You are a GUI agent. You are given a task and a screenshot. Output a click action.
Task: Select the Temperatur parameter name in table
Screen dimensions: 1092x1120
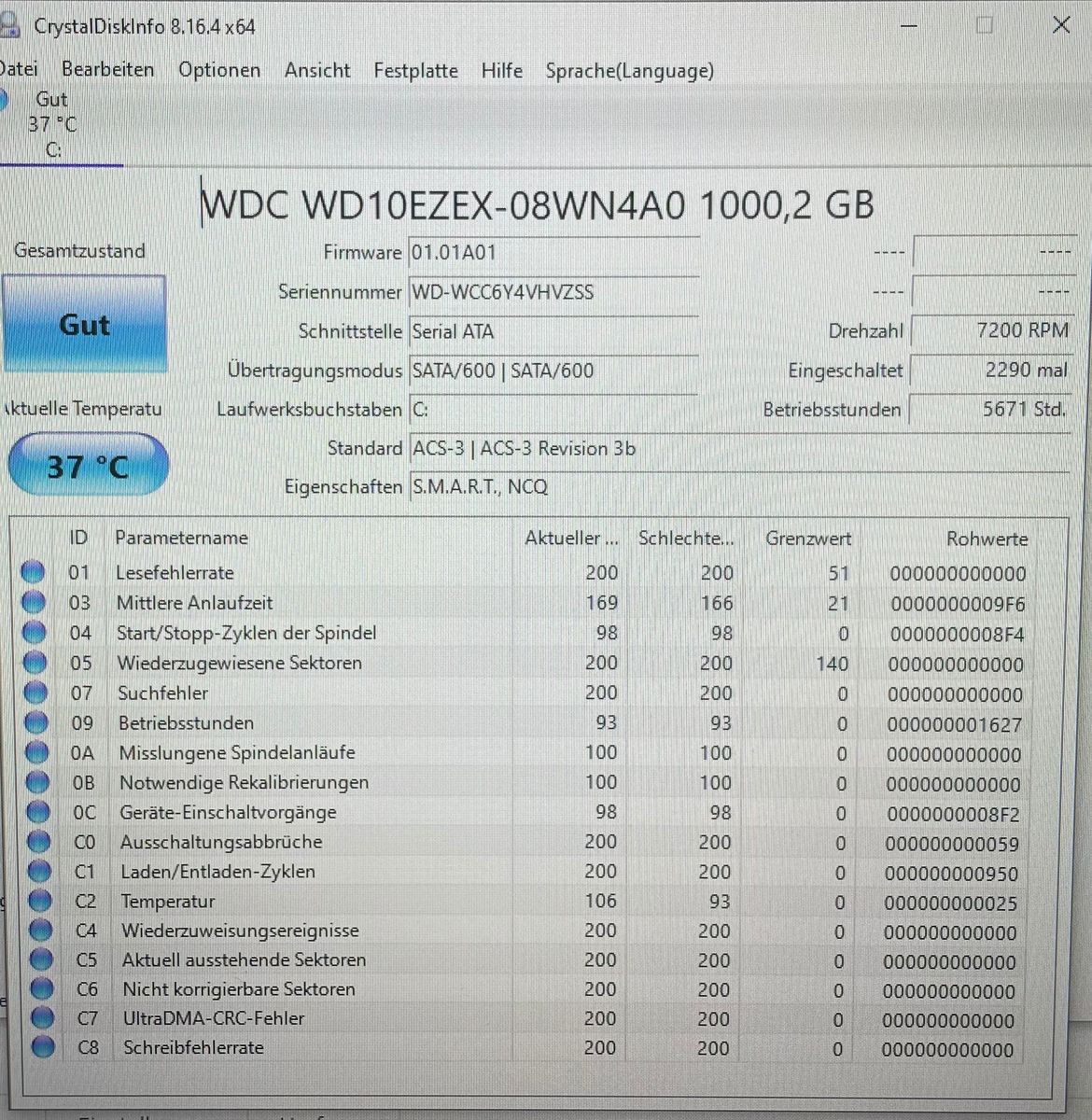pos(168,902)
